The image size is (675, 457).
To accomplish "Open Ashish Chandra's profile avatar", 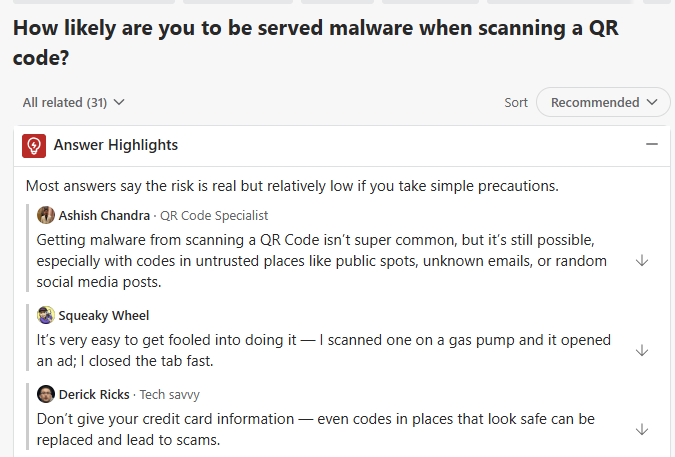I will [46, 215].
